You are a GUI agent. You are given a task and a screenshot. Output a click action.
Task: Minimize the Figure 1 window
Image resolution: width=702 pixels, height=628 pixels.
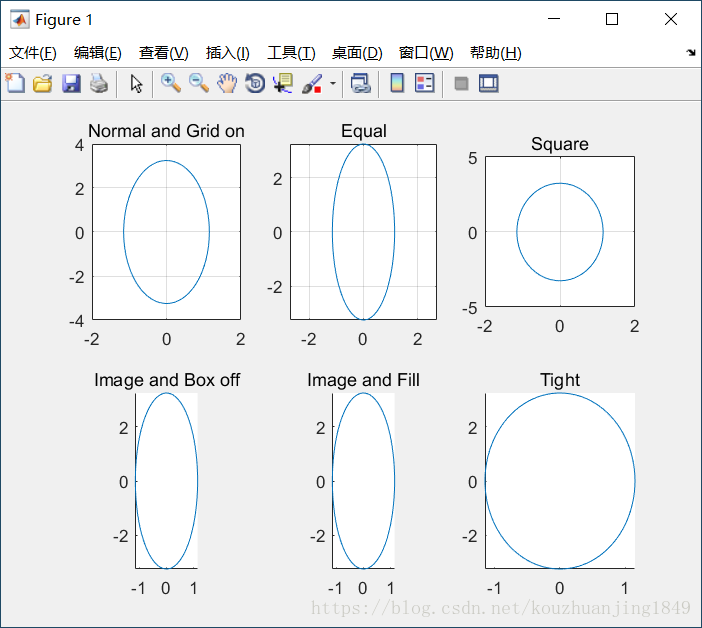pyautogui.click(x=554, y=19)
